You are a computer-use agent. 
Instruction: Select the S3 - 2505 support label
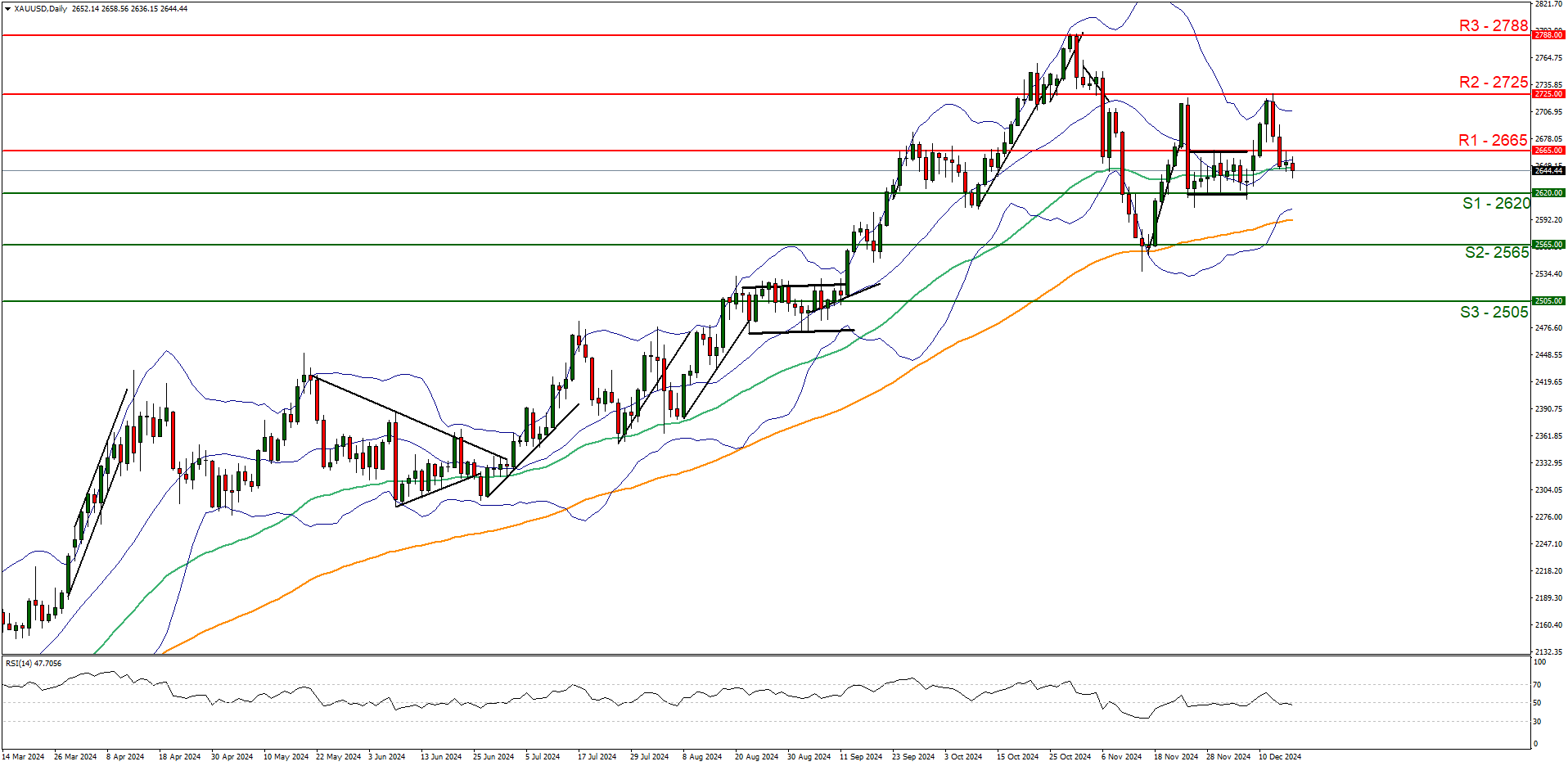tap(1494, 312)
